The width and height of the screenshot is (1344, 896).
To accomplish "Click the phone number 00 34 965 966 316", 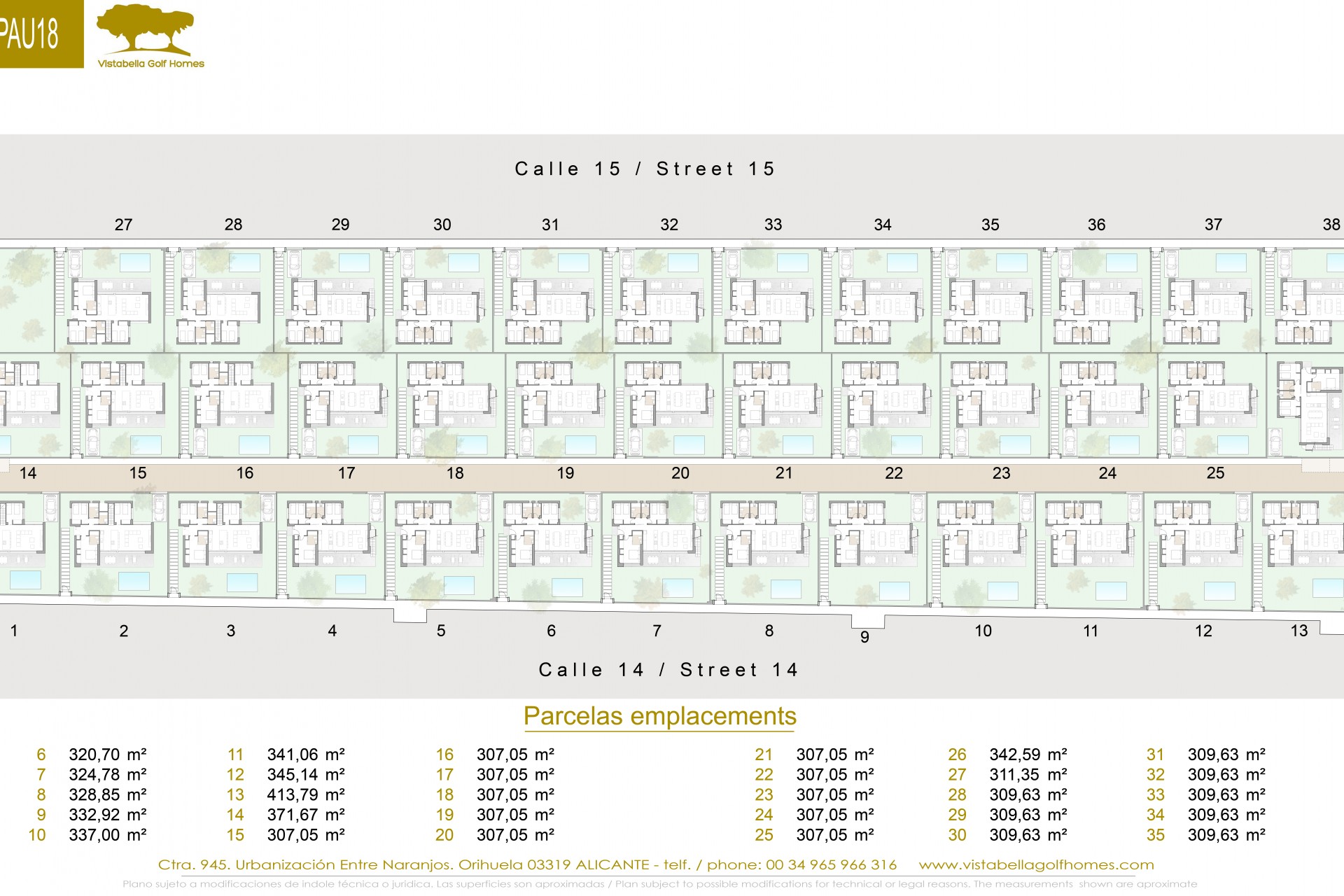I will click(x=831, y=865).
